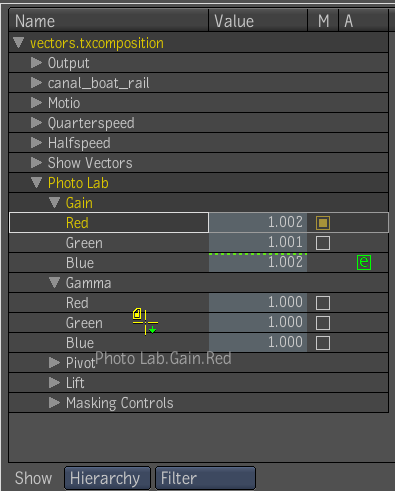Select the Show Vectors tree item
Viewport: 395px width, 491px height.
pyautogui.click(x=90, y=163)
